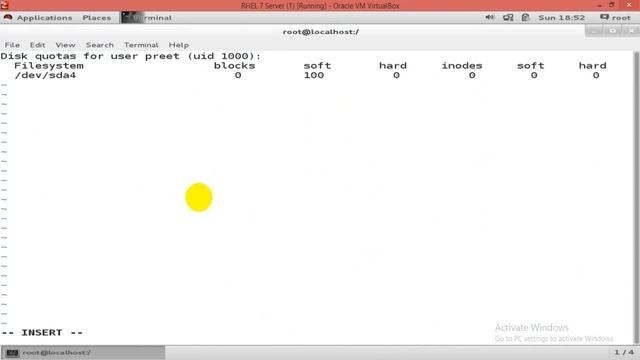Image resolution: width=640 pixels, height=360 pixels.
Task: Open the Search menu
Action: coord(100,45)
